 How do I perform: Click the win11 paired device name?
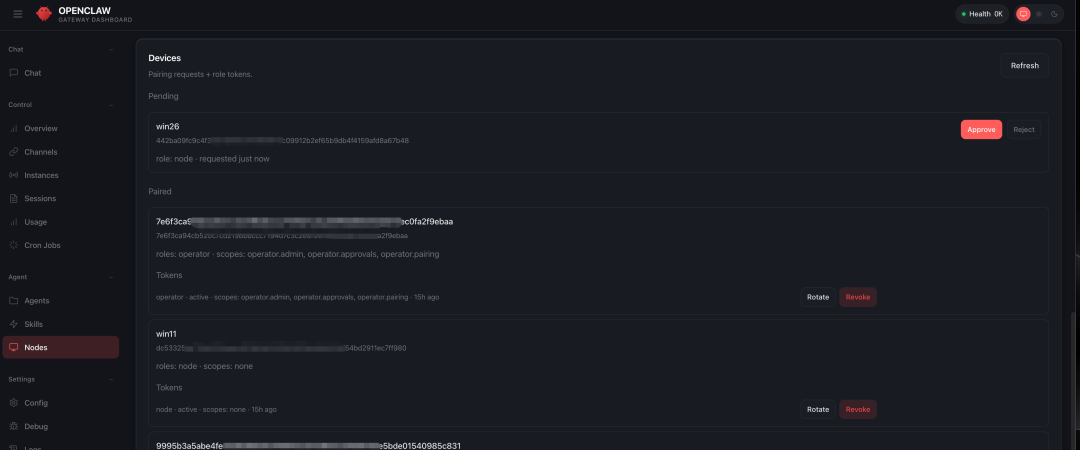pyautogui.click(x=167, y=334)
